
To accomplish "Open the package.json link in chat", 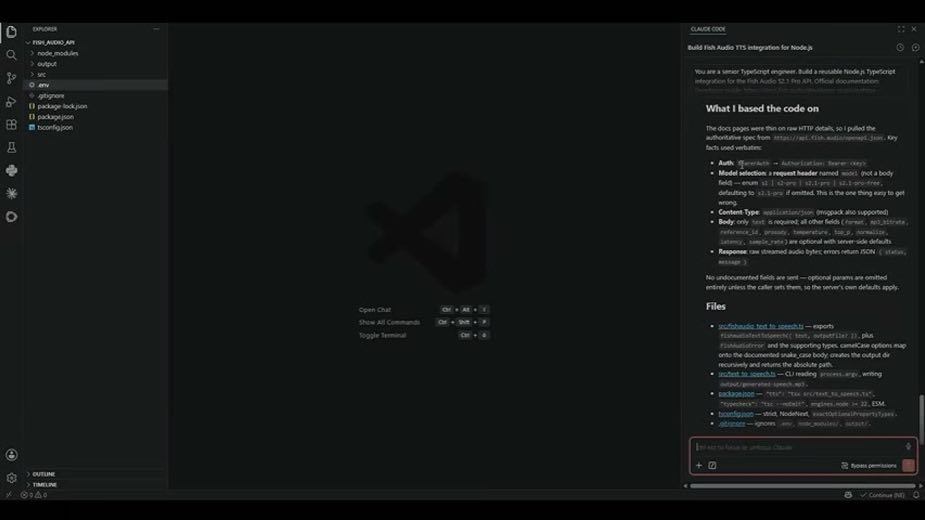I will (736, 394).
